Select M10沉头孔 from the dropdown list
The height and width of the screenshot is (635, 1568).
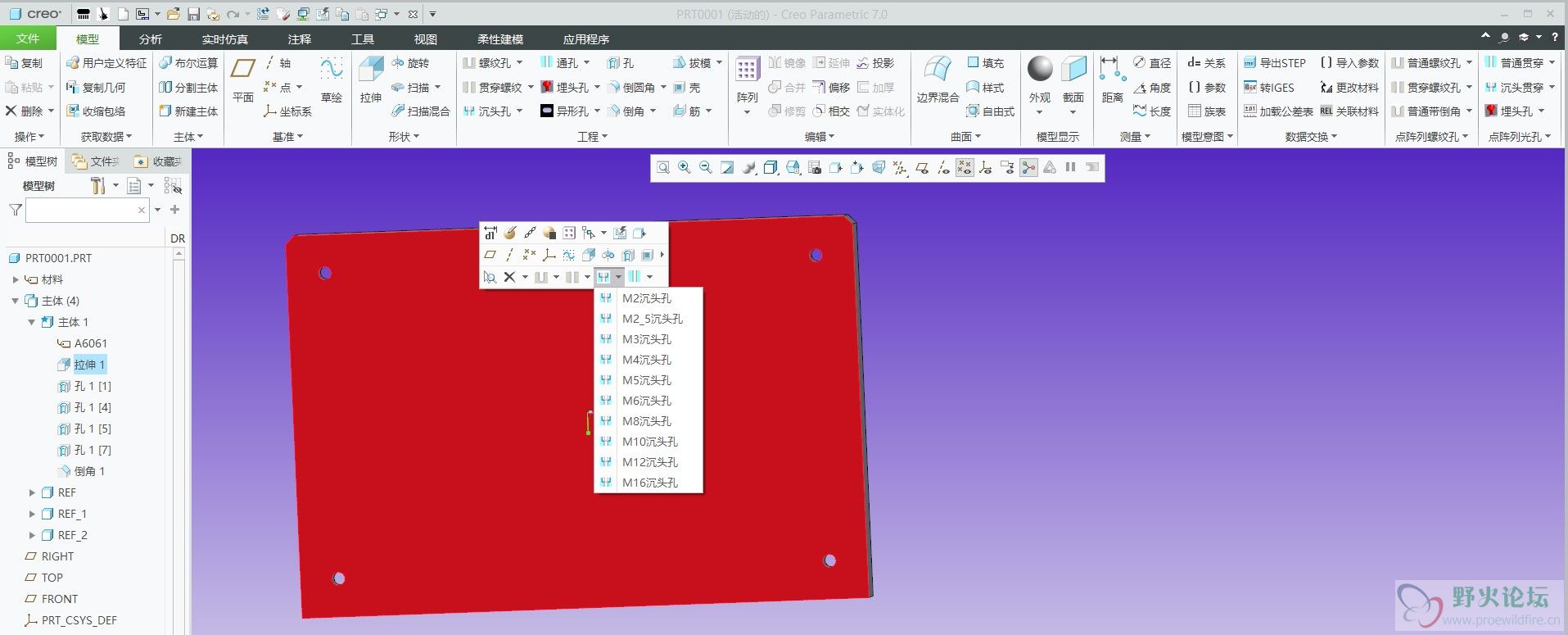click(648, 442)
